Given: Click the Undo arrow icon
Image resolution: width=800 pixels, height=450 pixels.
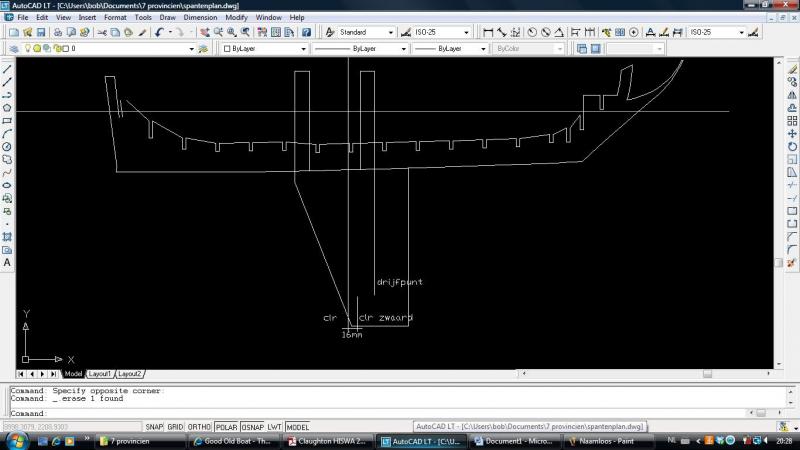Looking at the screenshot, I should (x=159, y=32).
